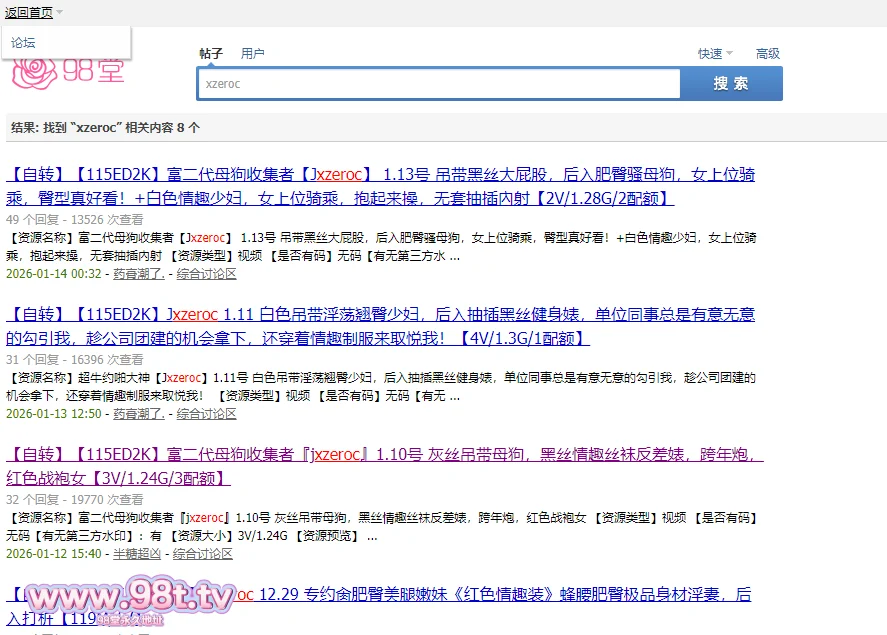Open the 返回首页 dropdown arrow
The image size is (887, 635).
[x=60, y=13]
